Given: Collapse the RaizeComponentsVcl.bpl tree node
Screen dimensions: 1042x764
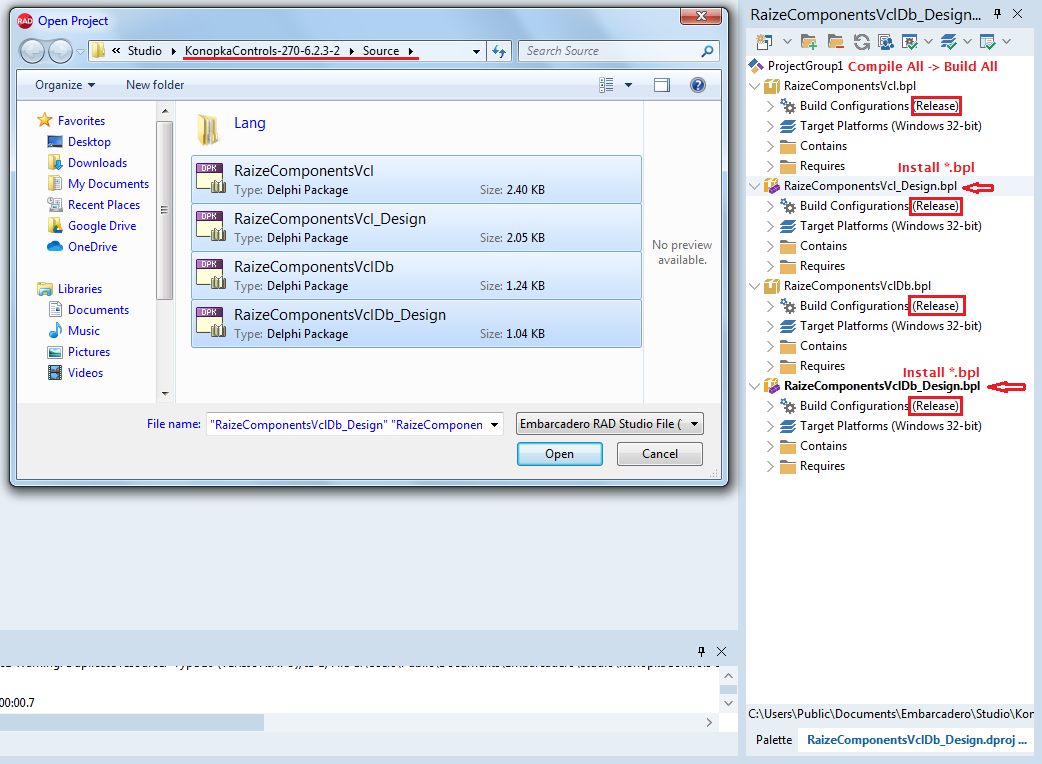Looking at the screenshot, I should click(x=754, y=86).
